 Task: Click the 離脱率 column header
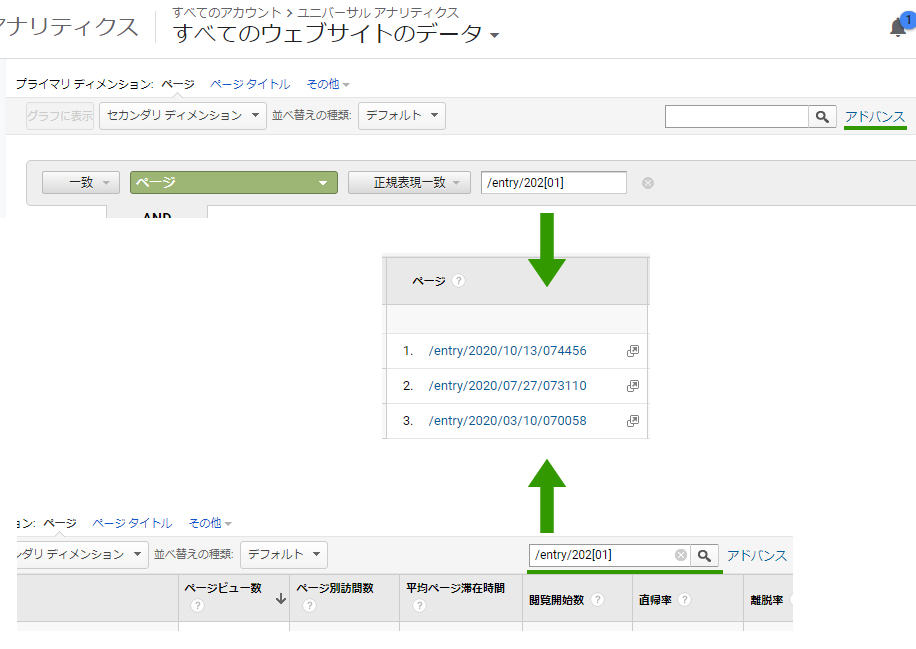coord(766,600)
